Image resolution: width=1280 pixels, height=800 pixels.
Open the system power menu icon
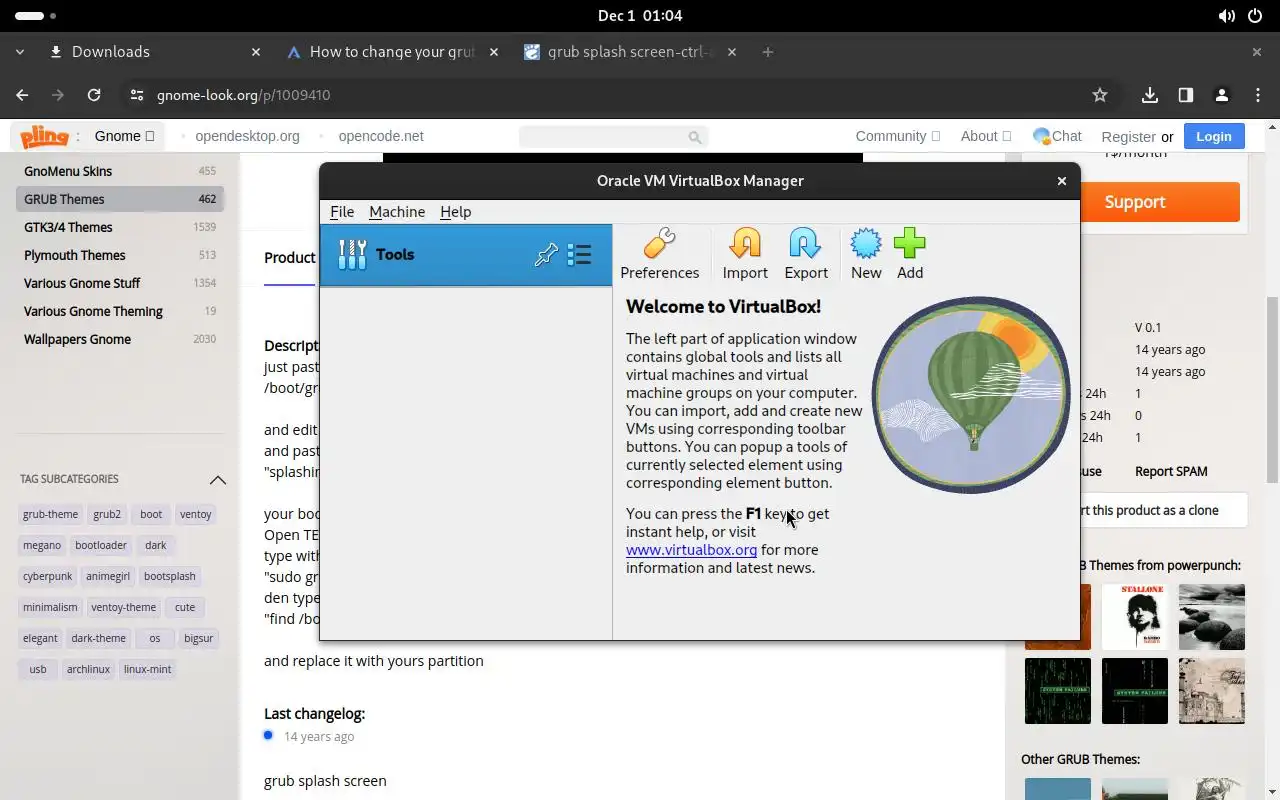click(1256, 16)
